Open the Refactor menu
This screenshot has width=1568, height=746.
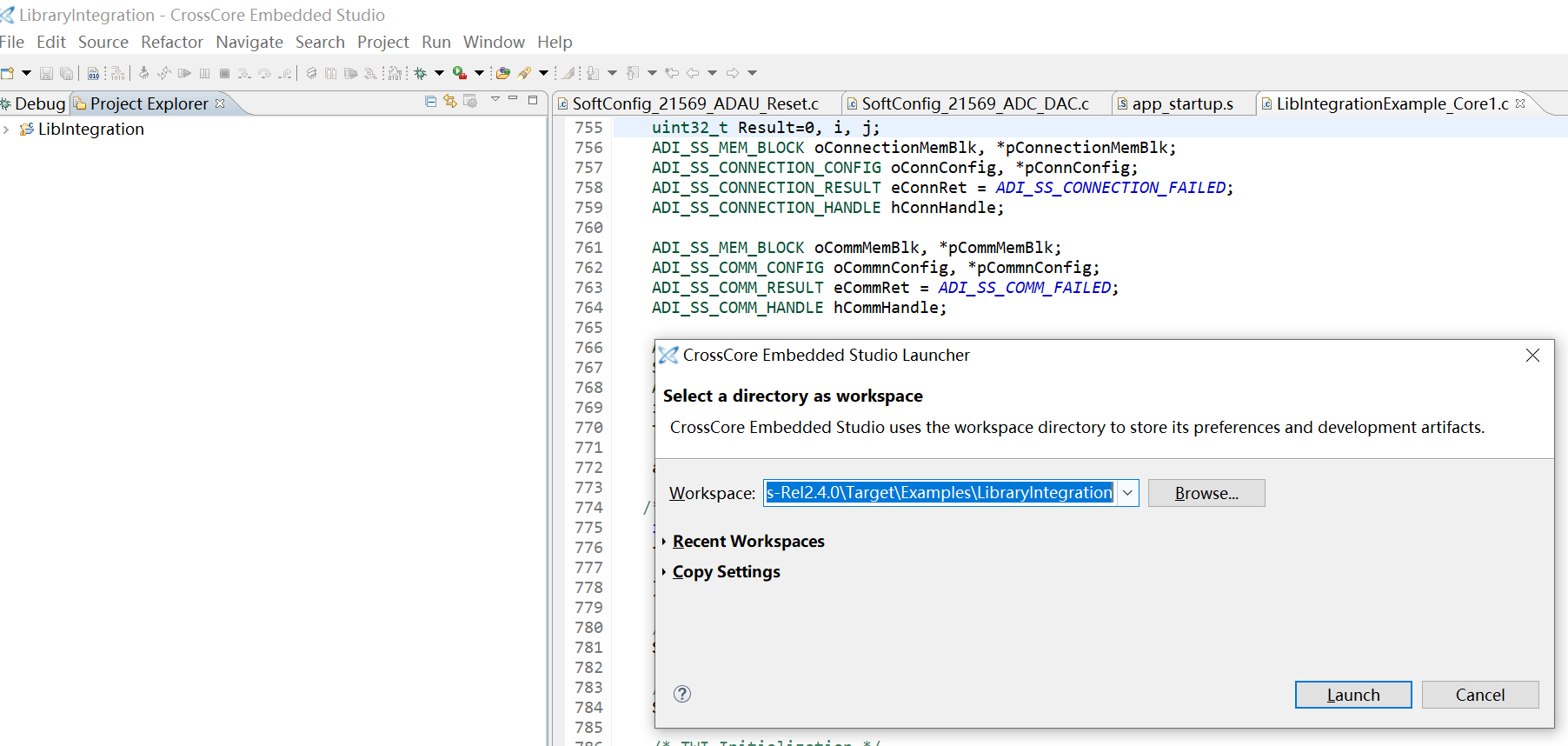172,42
